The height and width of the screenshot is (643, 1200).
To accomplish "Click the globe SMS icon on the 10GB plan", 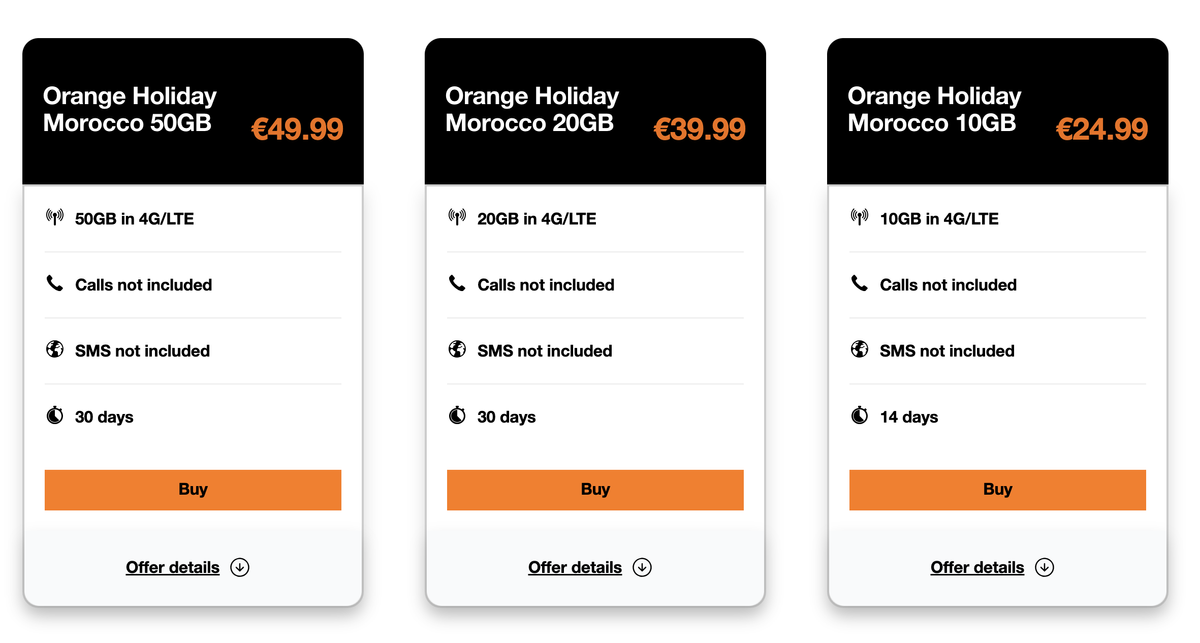I will 859,350.
